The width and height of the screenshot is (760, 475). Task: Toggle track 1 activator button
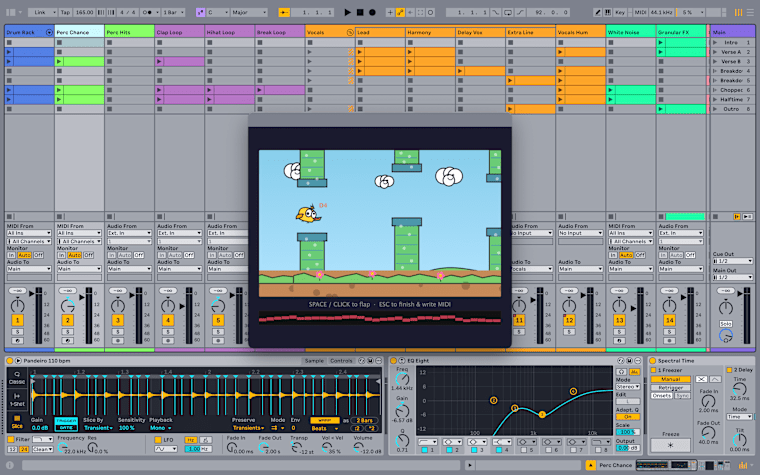(17, 320)
